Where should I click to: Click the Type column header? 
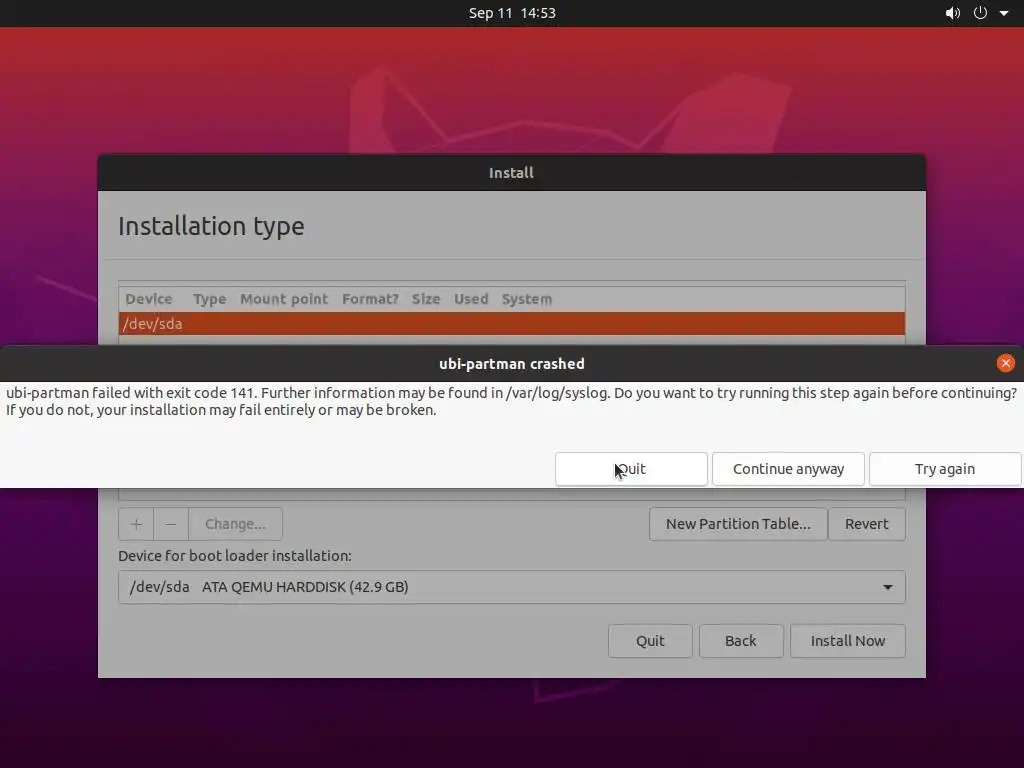coord(210,299)
